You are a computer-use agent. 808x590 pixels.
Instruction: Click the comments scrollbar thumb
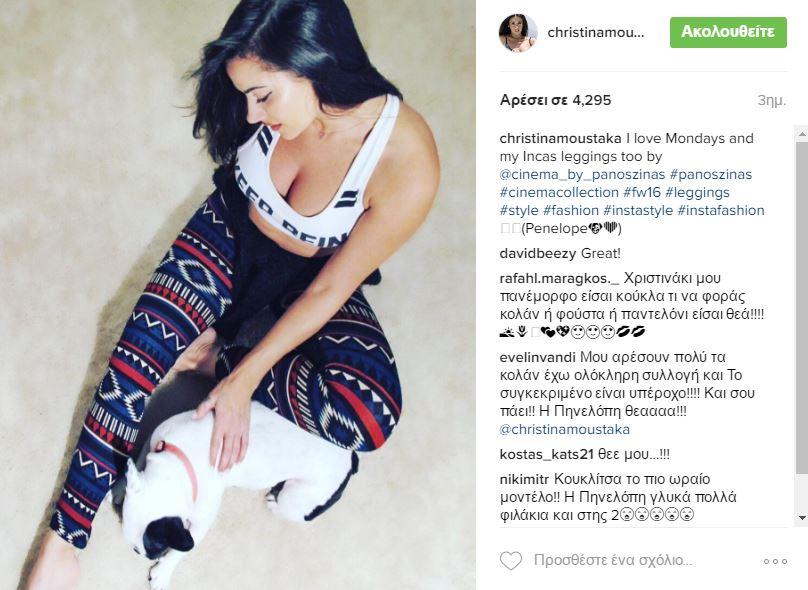click(802, 307)
